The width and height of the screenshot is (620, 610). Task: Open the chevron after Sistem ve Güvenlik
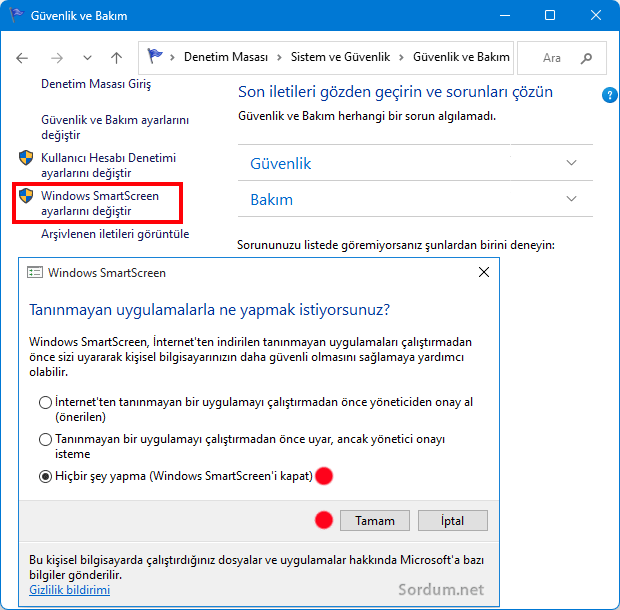(x=401, y=58)
